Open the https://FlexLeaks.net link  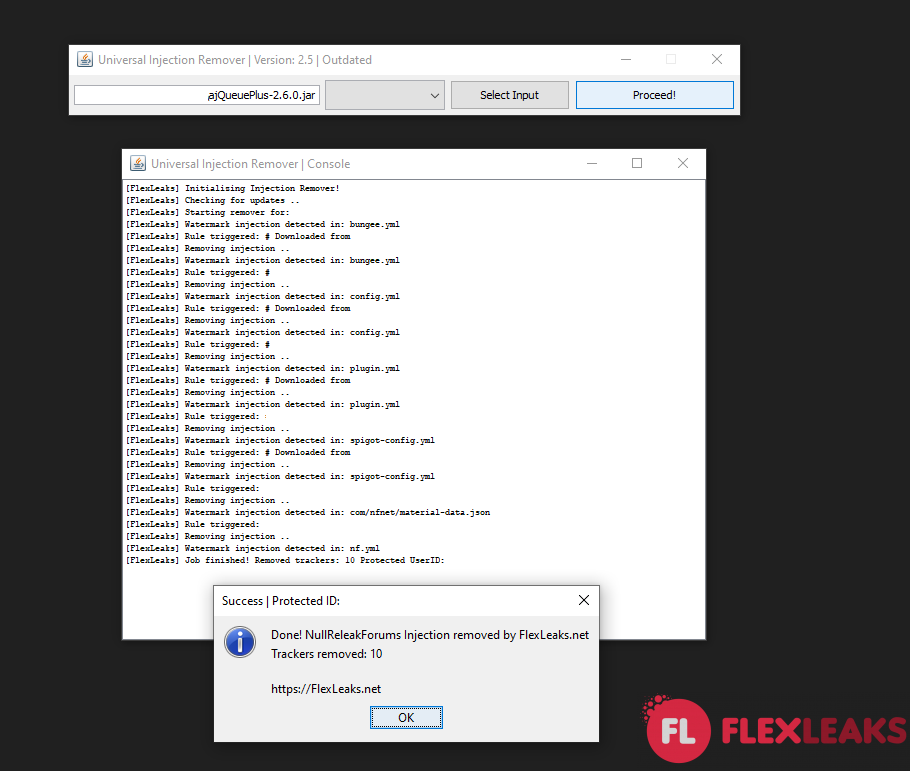pos(325,688)
